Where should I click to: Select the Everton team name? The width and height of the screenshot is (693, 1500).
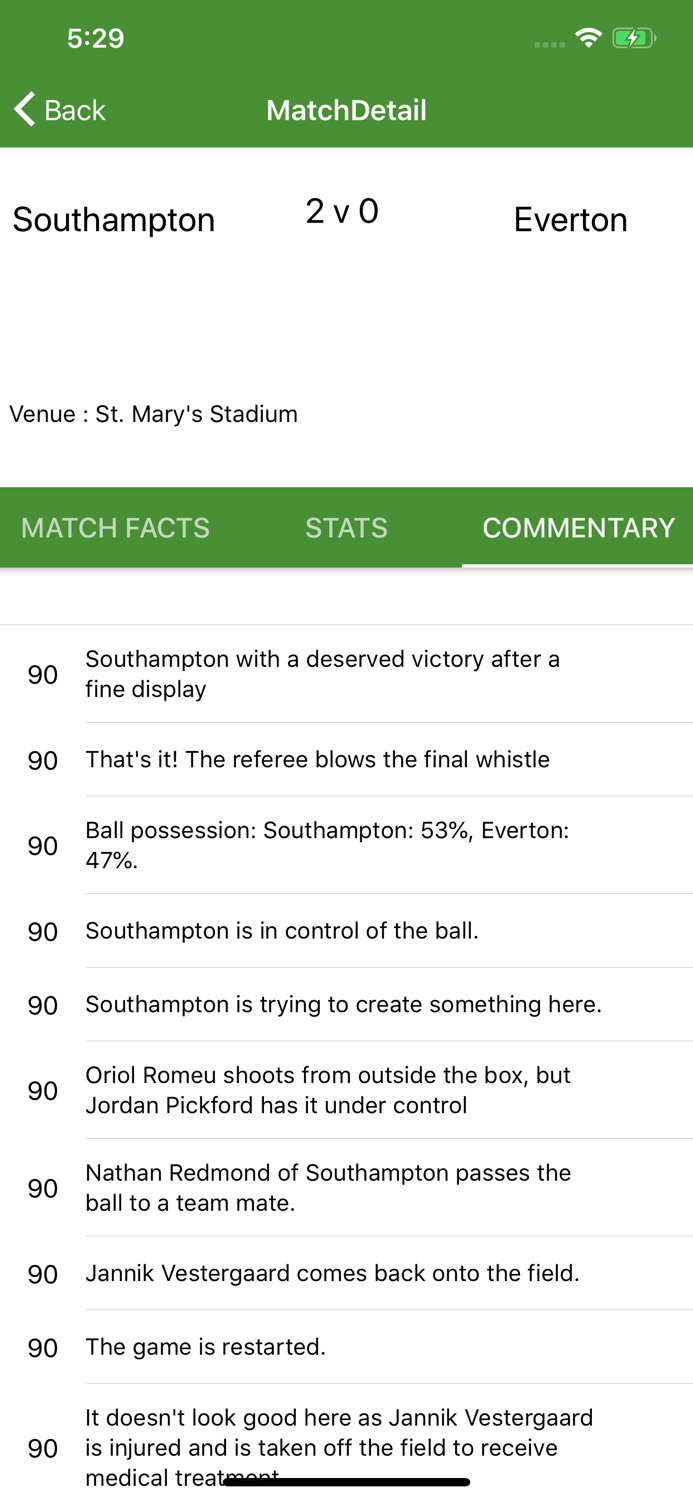point(571,220)
